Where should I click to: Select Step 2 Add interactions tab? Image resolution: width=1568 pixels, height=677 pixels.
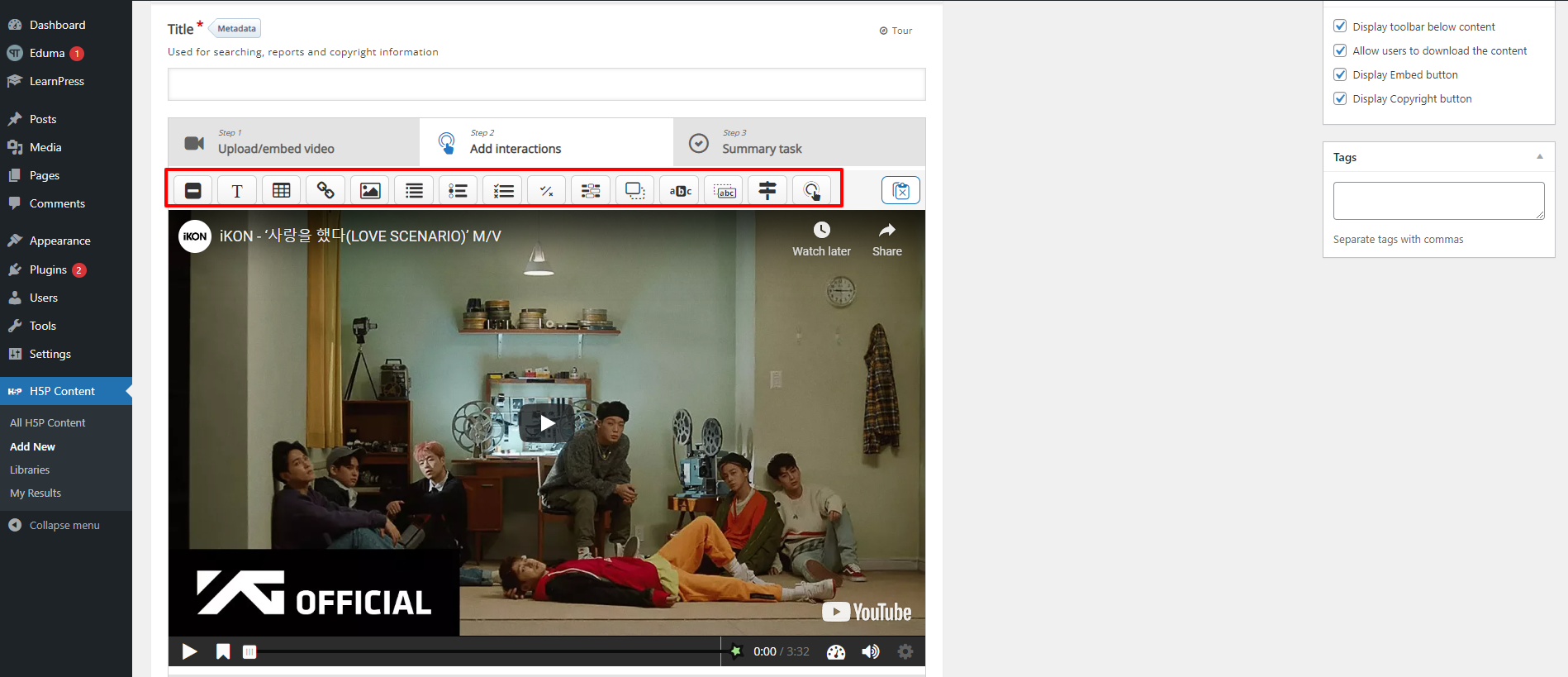546,142
